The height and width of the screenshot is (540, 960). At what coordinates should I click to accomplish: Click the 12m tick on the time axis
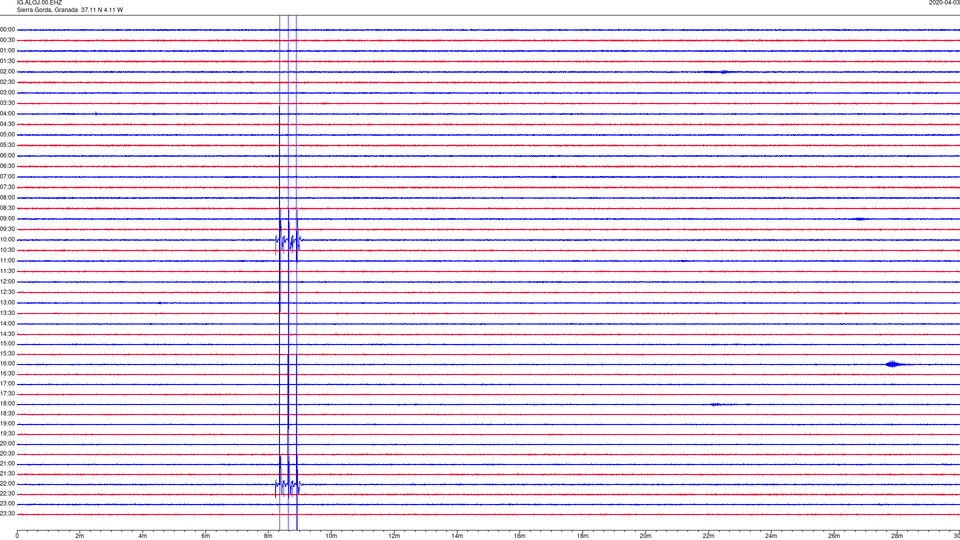pos(394,536)
